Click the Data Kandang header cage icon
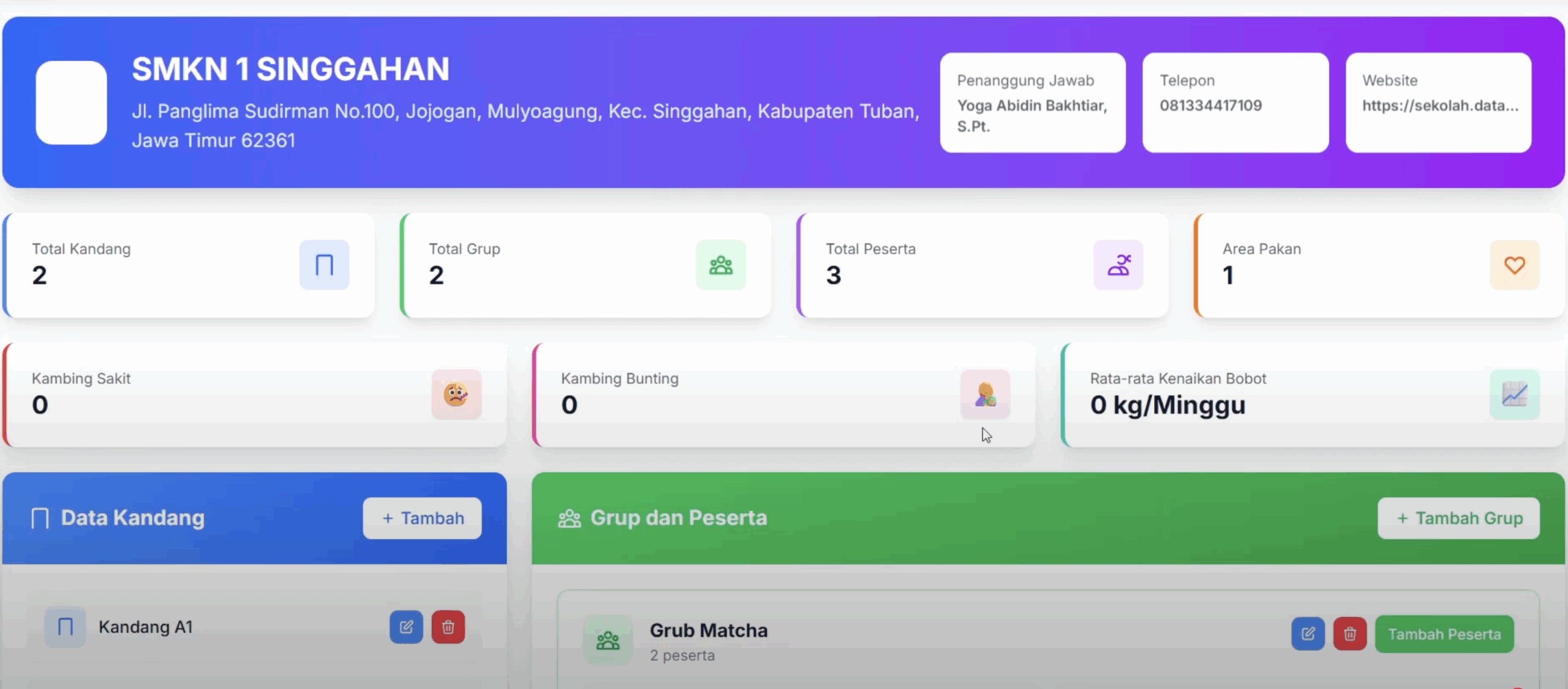 pos(40,518)
